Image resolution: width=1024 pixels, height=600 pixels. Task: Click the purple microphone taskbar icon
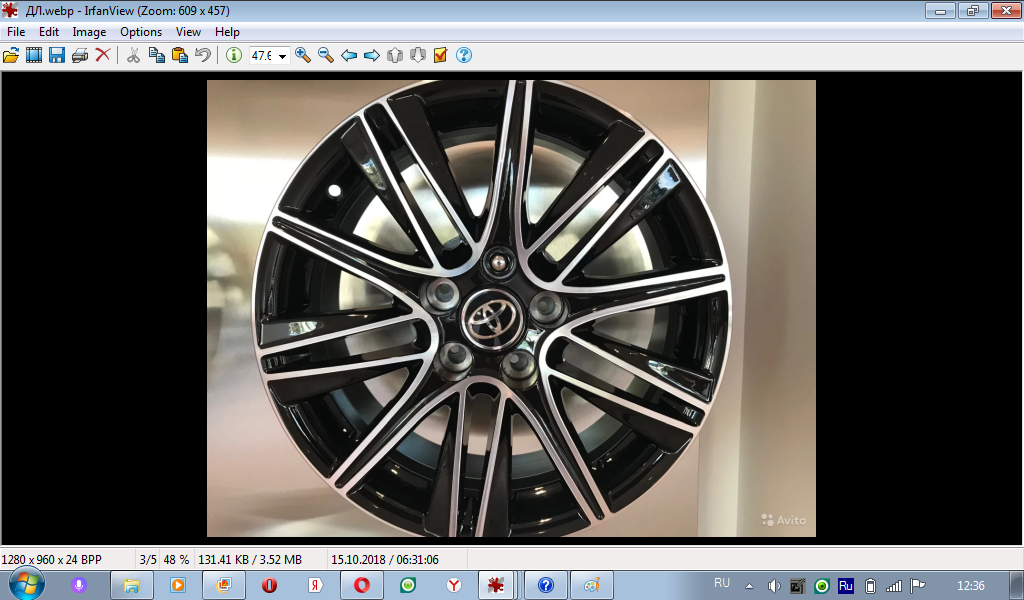[x=79, y=585]
